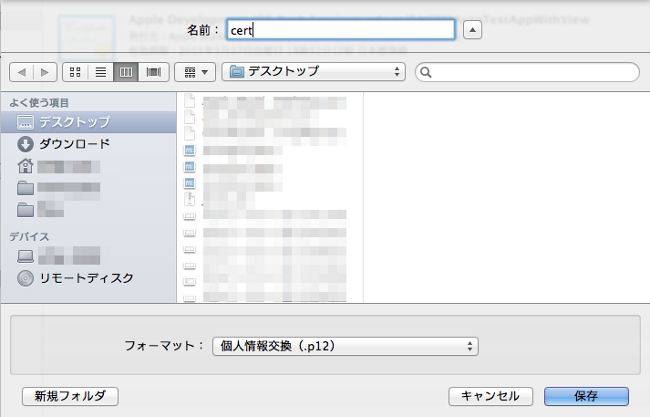Go back with the left arrow button
Viewport: 650px width, 417px height.
click(x=21, y=72)
